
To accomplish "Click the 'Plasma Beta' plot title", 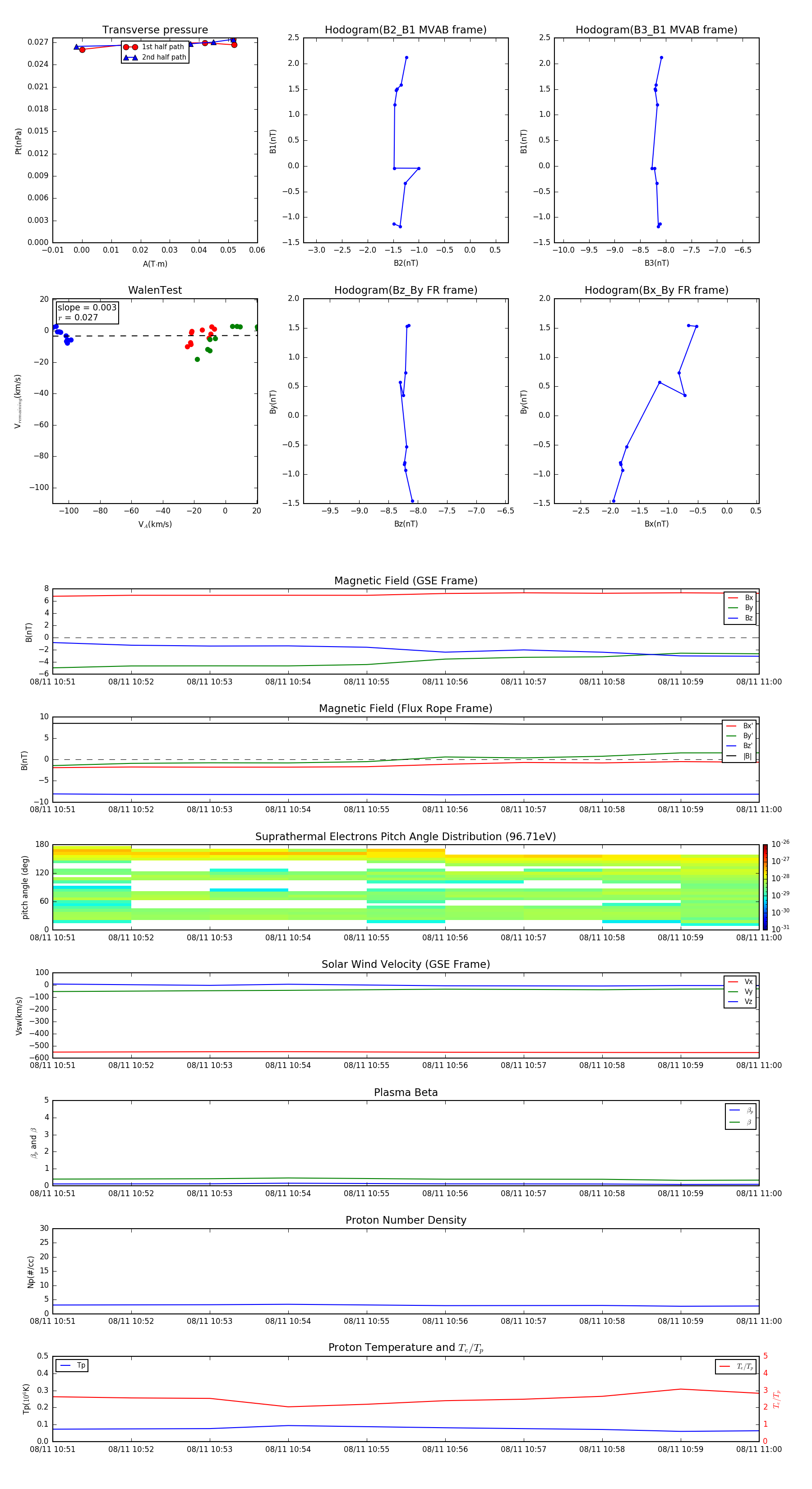I will [x=406, y=1092].
